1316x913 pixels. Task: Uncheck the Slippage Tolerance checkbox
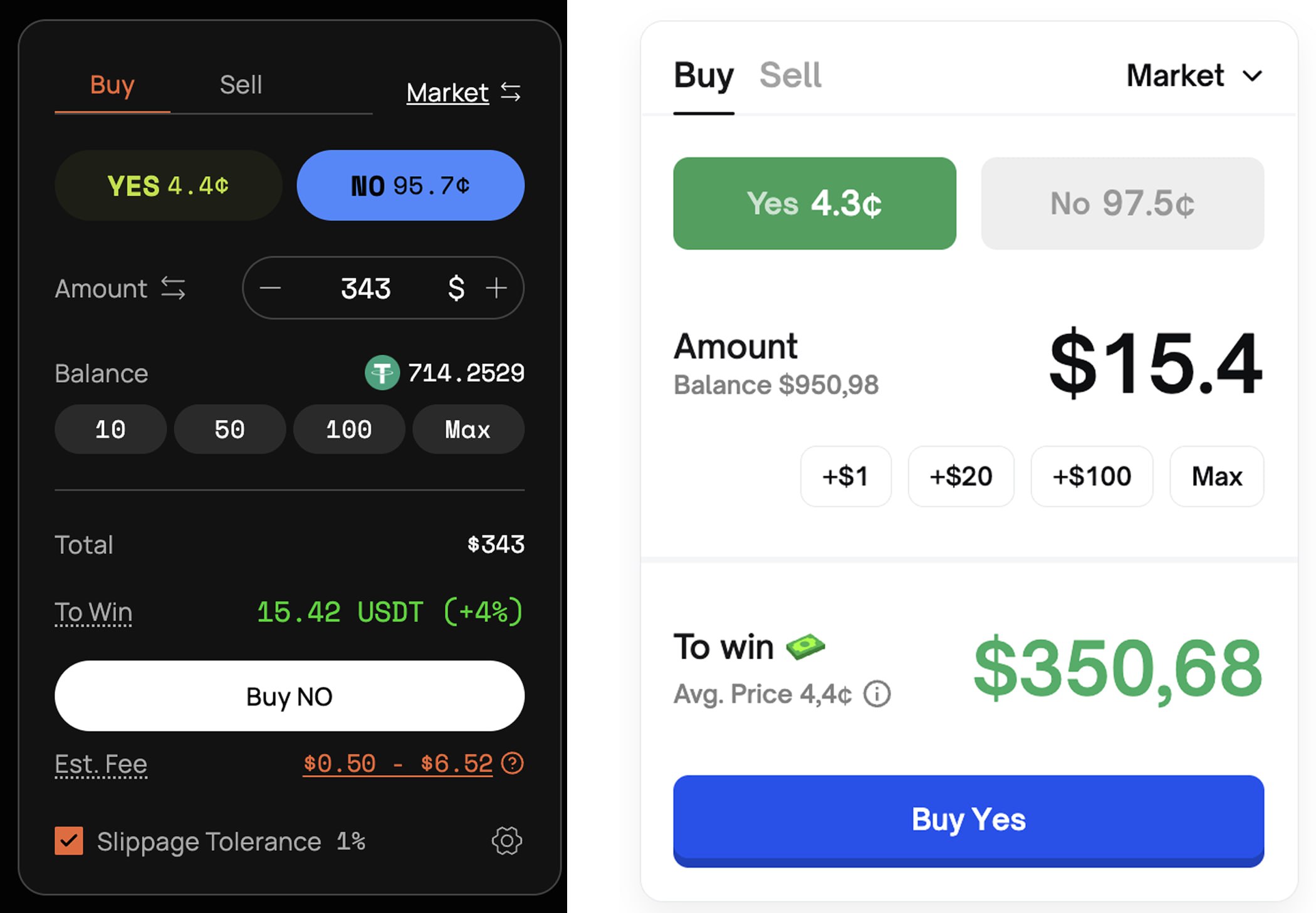(x=69, y=841)
